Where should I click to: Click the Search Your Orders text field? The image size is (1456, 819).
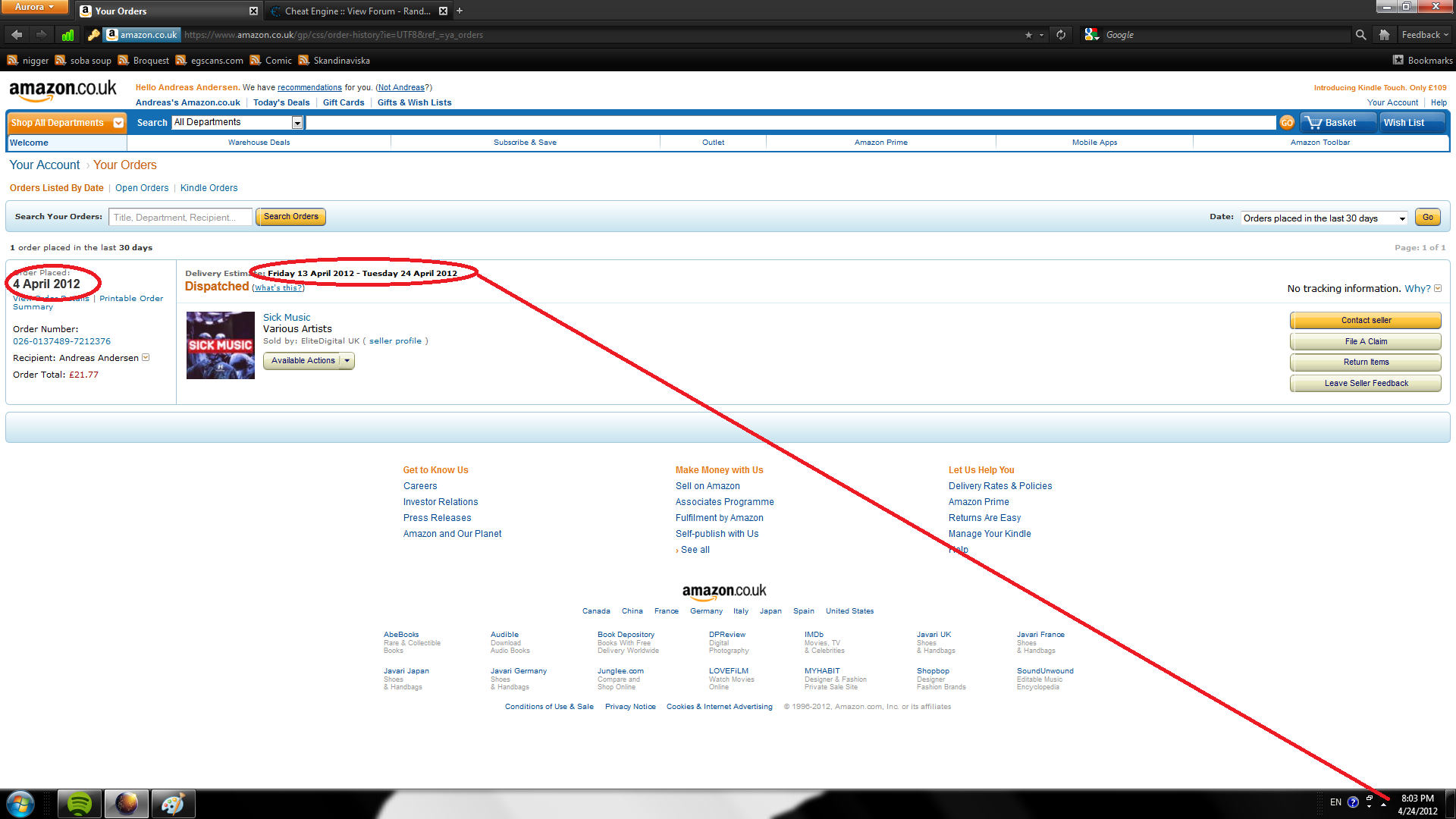coord(180,218)
